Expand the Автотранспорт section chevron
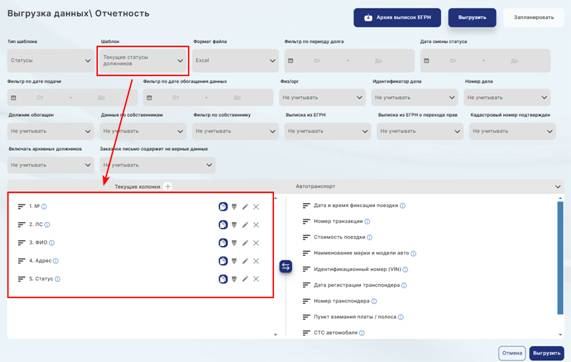The image size is (571, 362). pyautogui.click(x=558, y=187)
